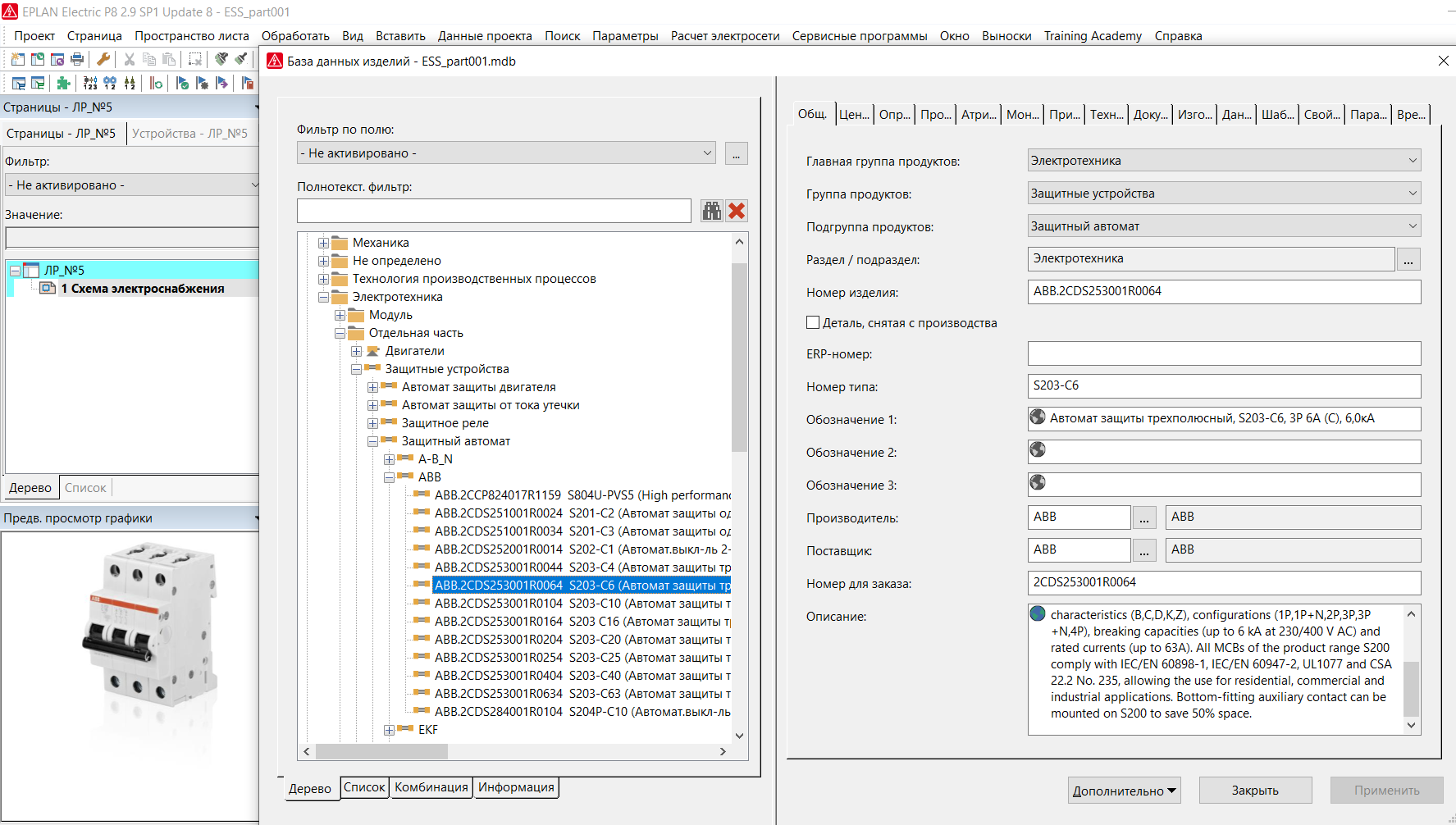
Task: Click the product tree vertical scrollbar
Action: [x=739, y=358]
